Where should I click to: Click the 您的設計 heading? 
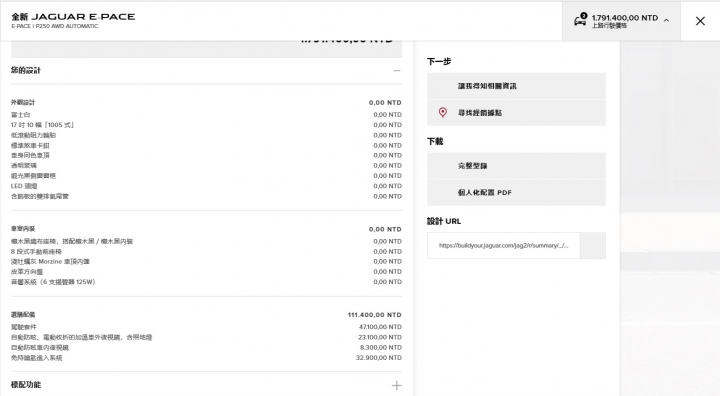[x=26, y=70]
